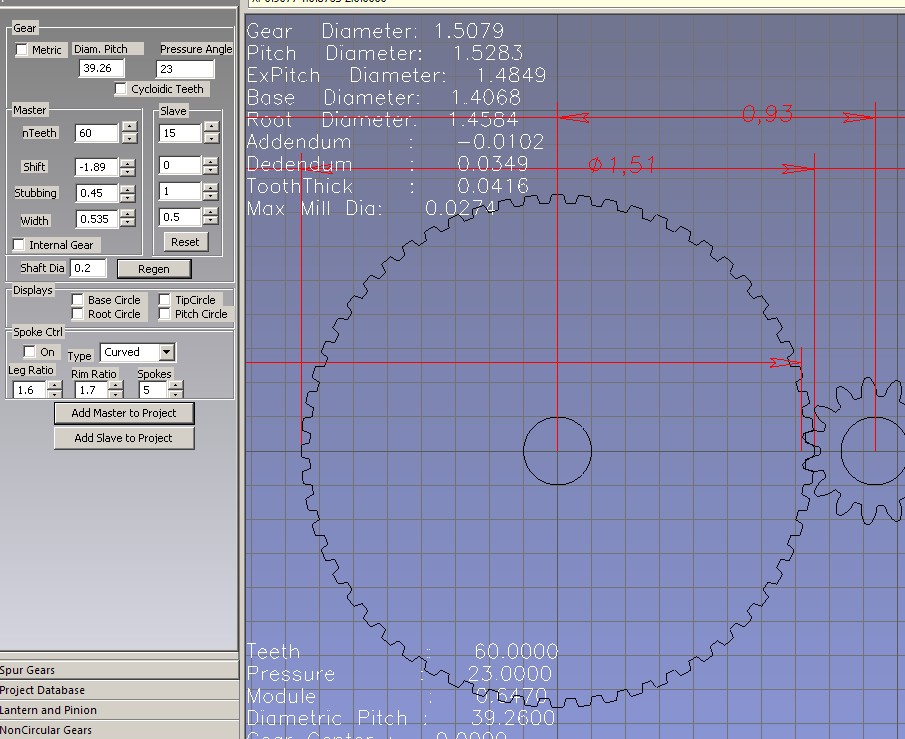Click Add Master to Project

tap(124, 413)
